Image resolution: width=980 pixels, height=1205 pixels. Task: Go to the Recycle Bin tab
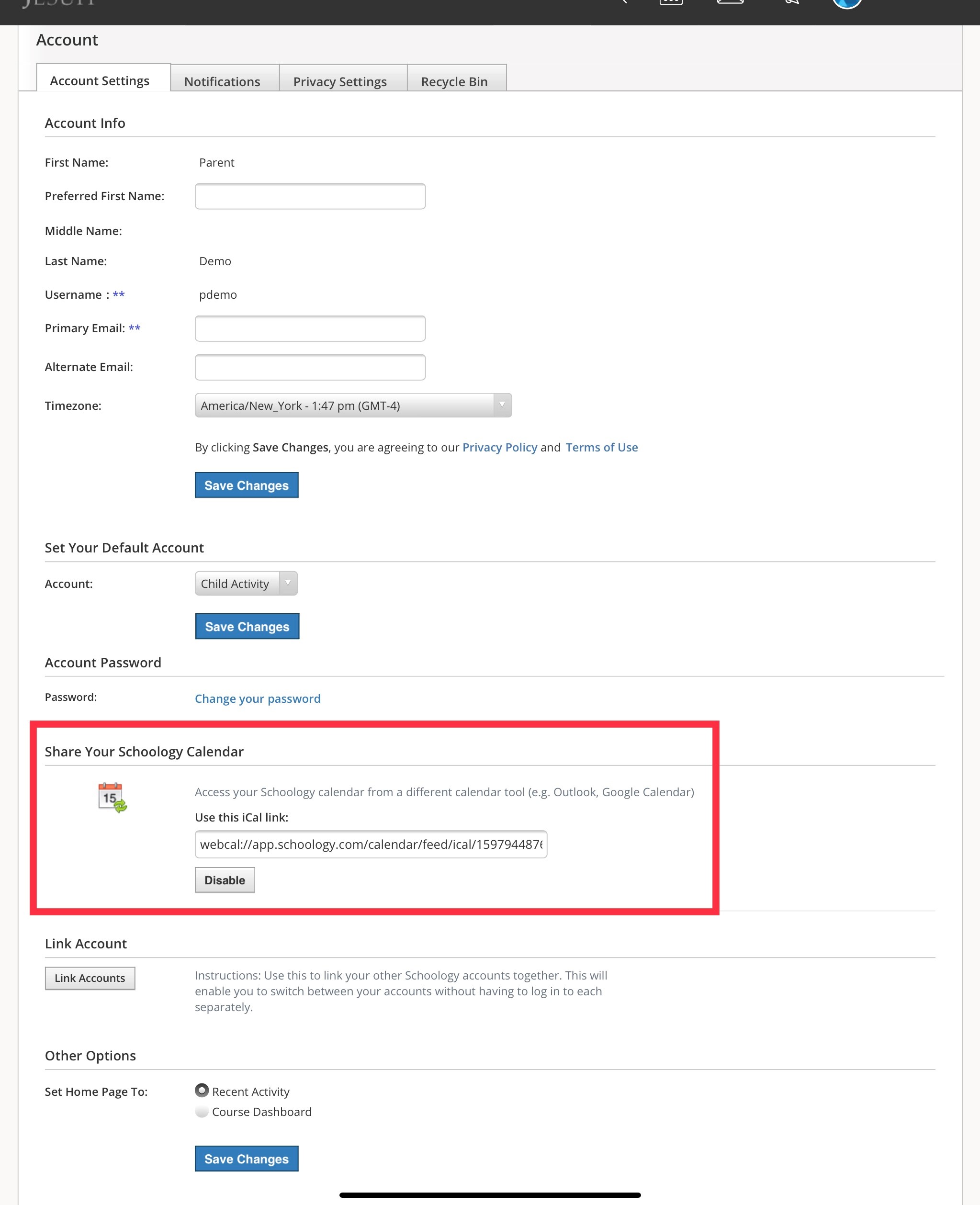coord(454,81)
